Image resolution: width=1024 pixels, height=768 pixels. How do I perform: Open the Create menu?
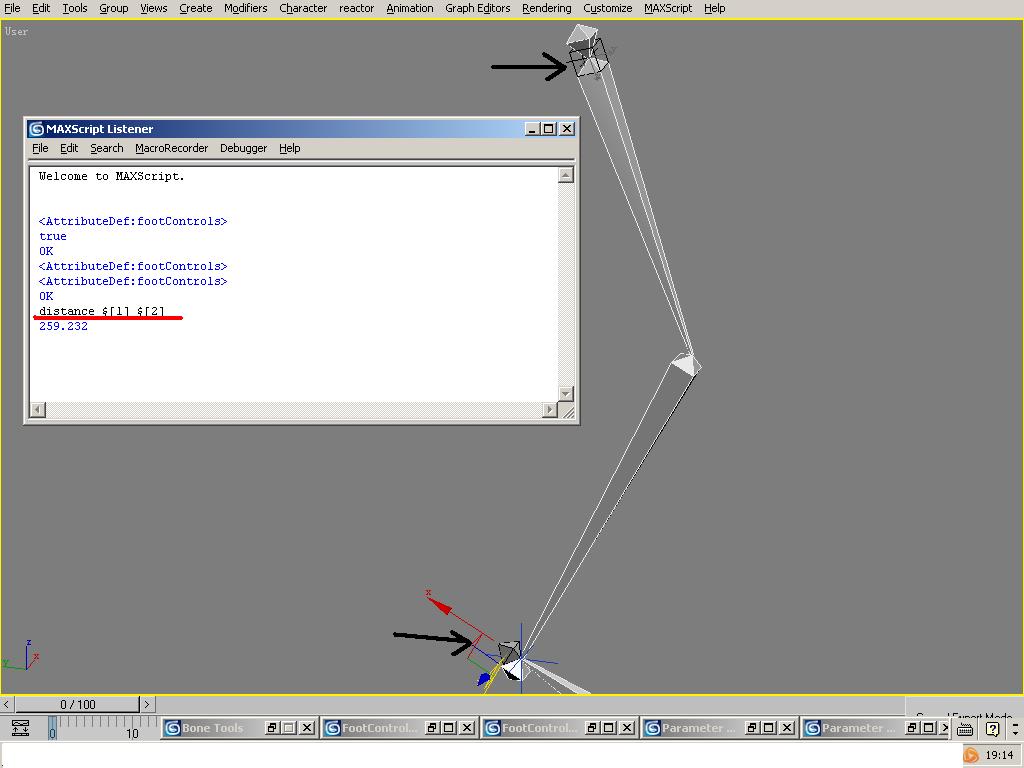[x=195, y=8]
